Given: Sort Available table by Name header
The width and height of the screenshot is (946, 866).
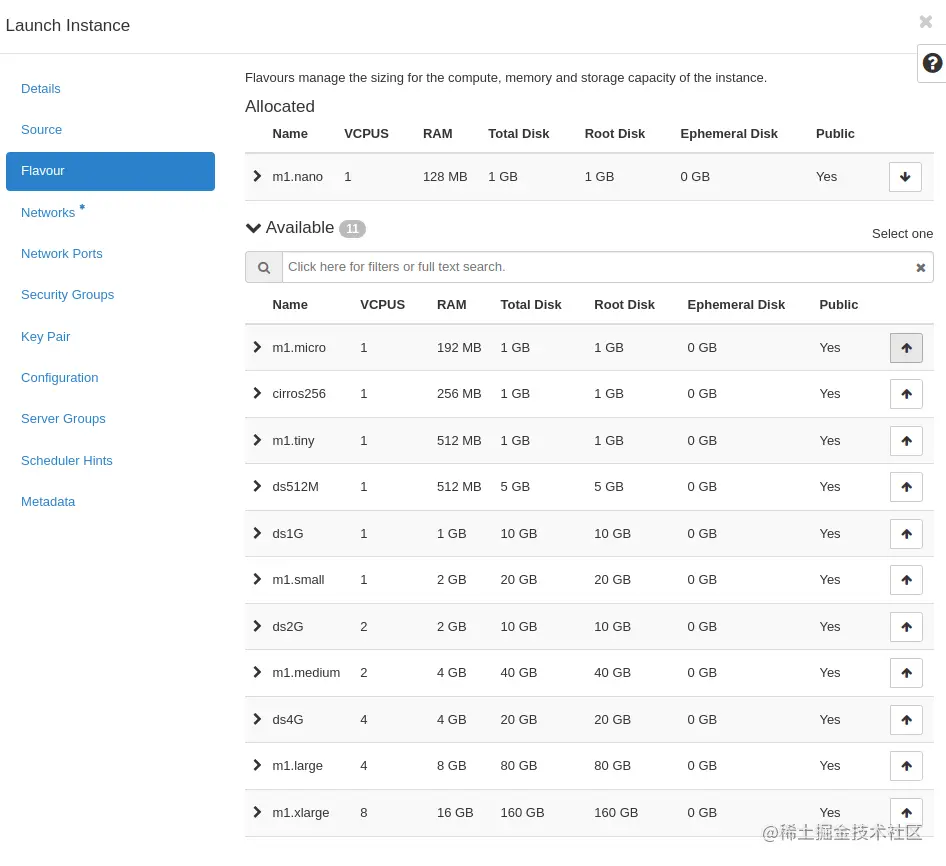Looking at the screenshot, I should pyautogui.click(x=290, y=305).
